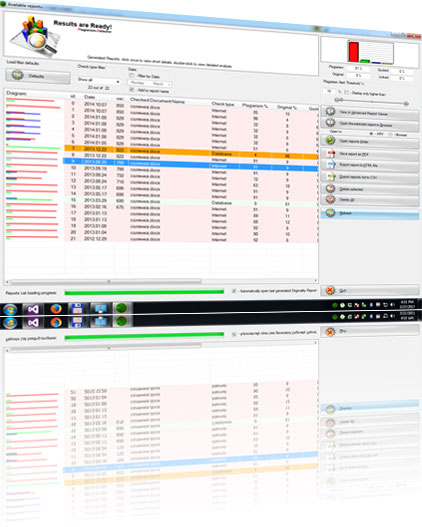Click the green Open reports folder icon
The image size is (422, 527).
pos(330,140)
